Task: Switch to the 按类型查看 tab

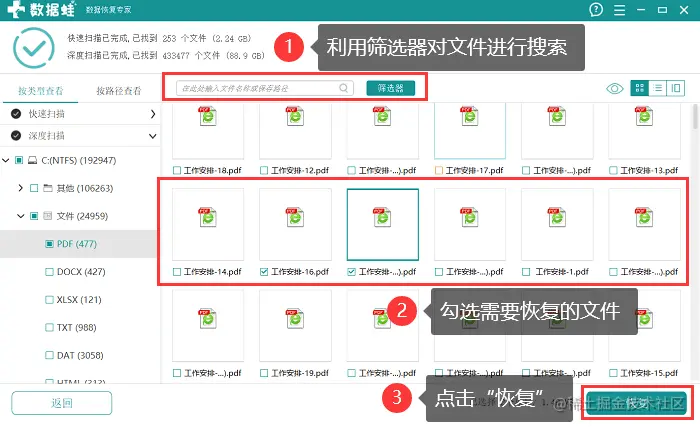Action: [41, 91]
